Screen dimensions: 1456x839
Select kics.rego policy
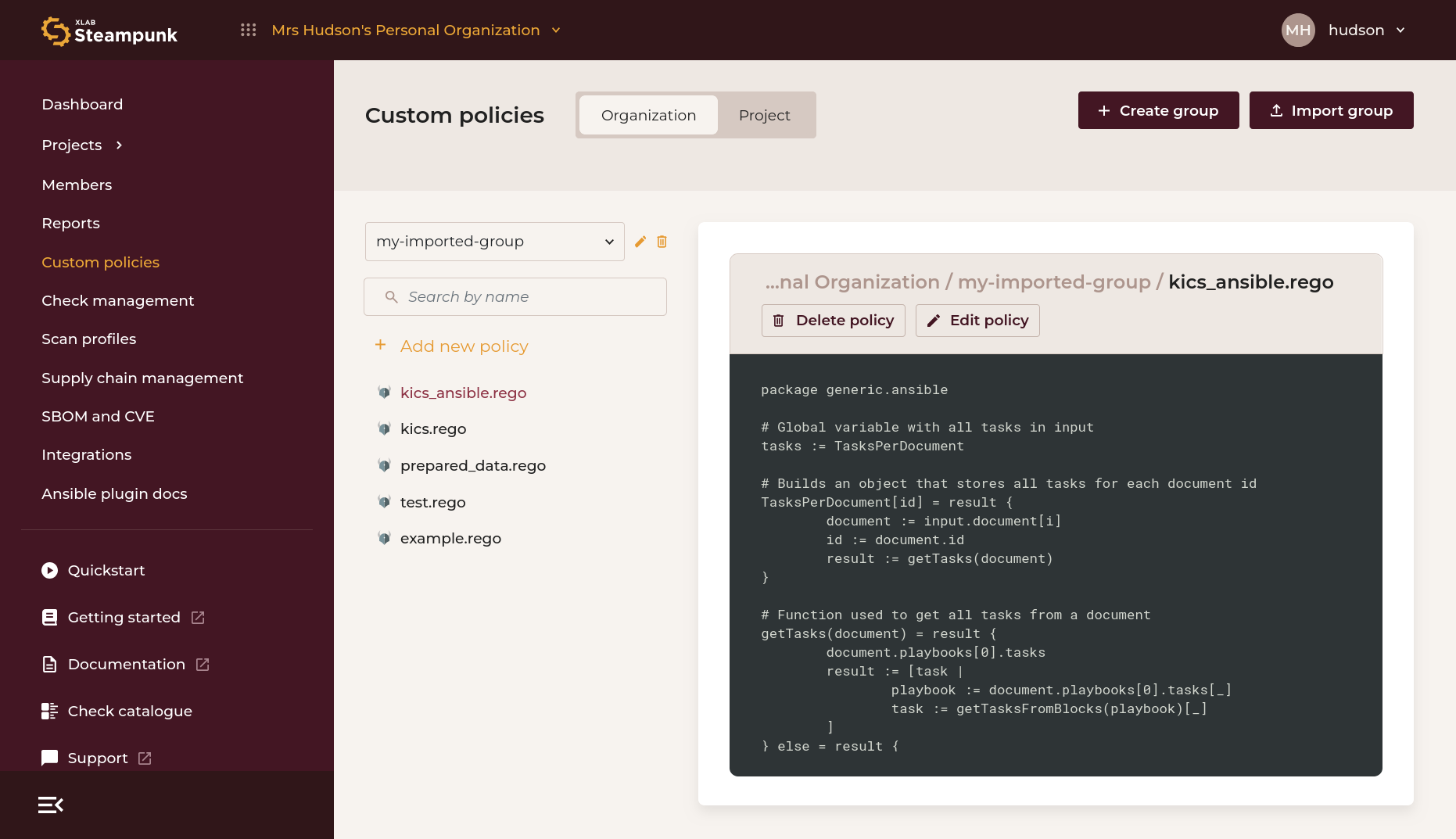433,429
